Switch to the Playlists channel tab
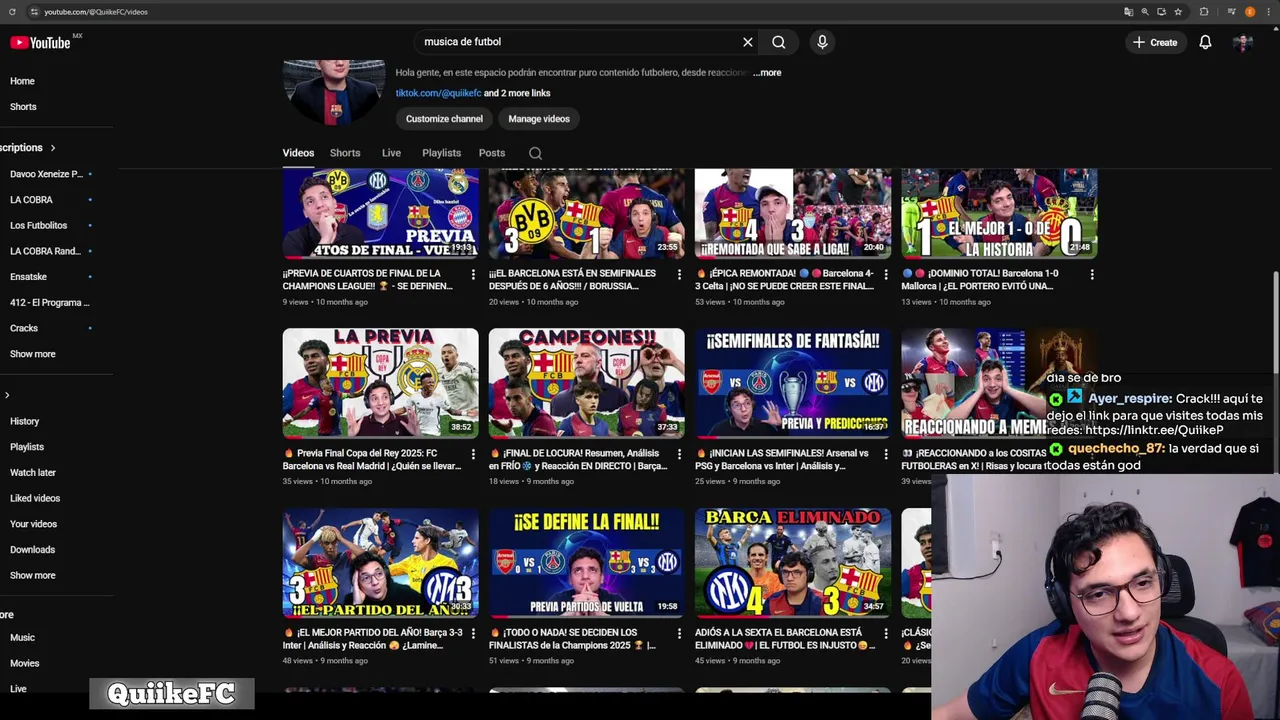 (x=441, y=153)
